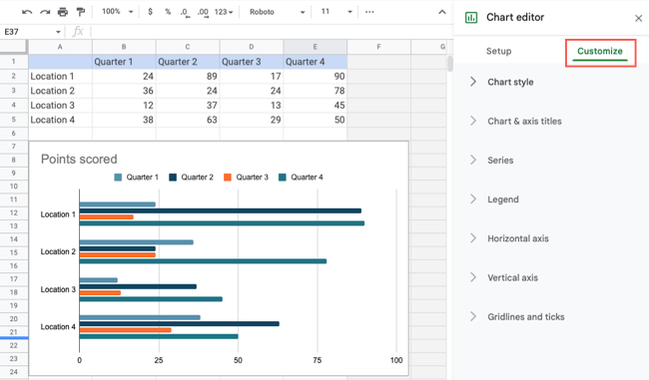Image resolution: width=649 pixels, height=380 pixels.
Task: Click cell with value 63
Action: 187,120
